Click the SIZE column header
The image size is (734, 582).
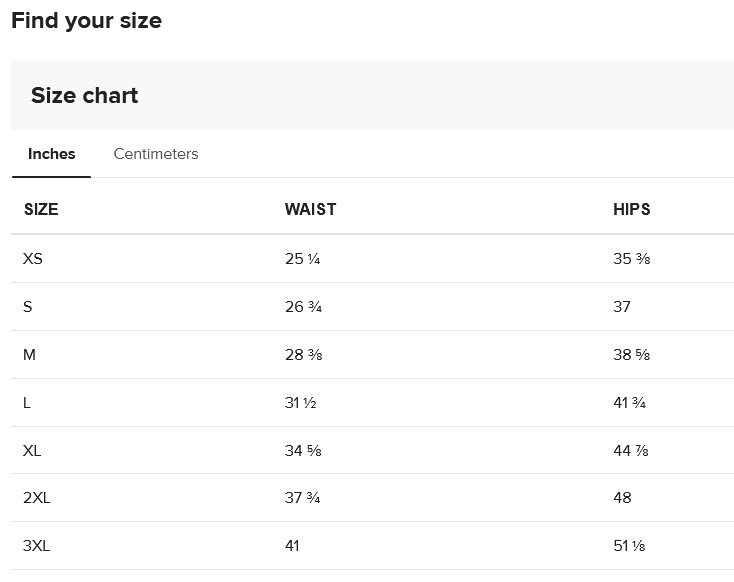[41, 209]
